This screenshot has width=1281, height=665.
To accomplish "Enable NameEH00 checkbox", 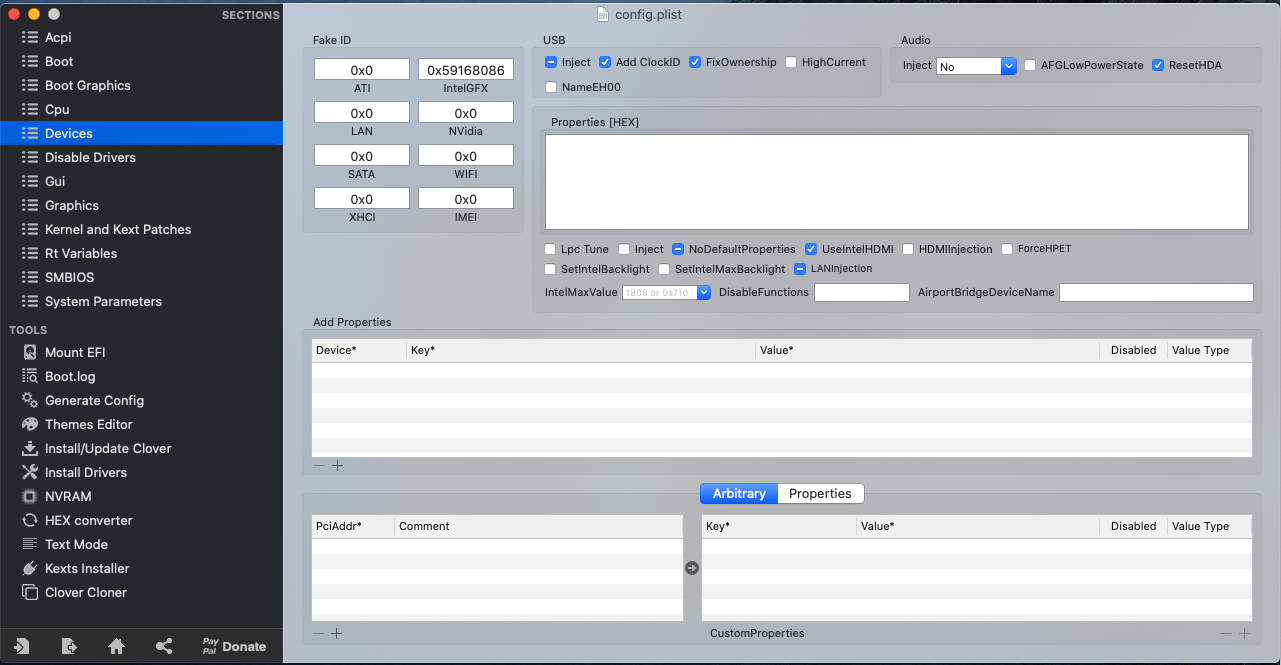I will 551,87.
